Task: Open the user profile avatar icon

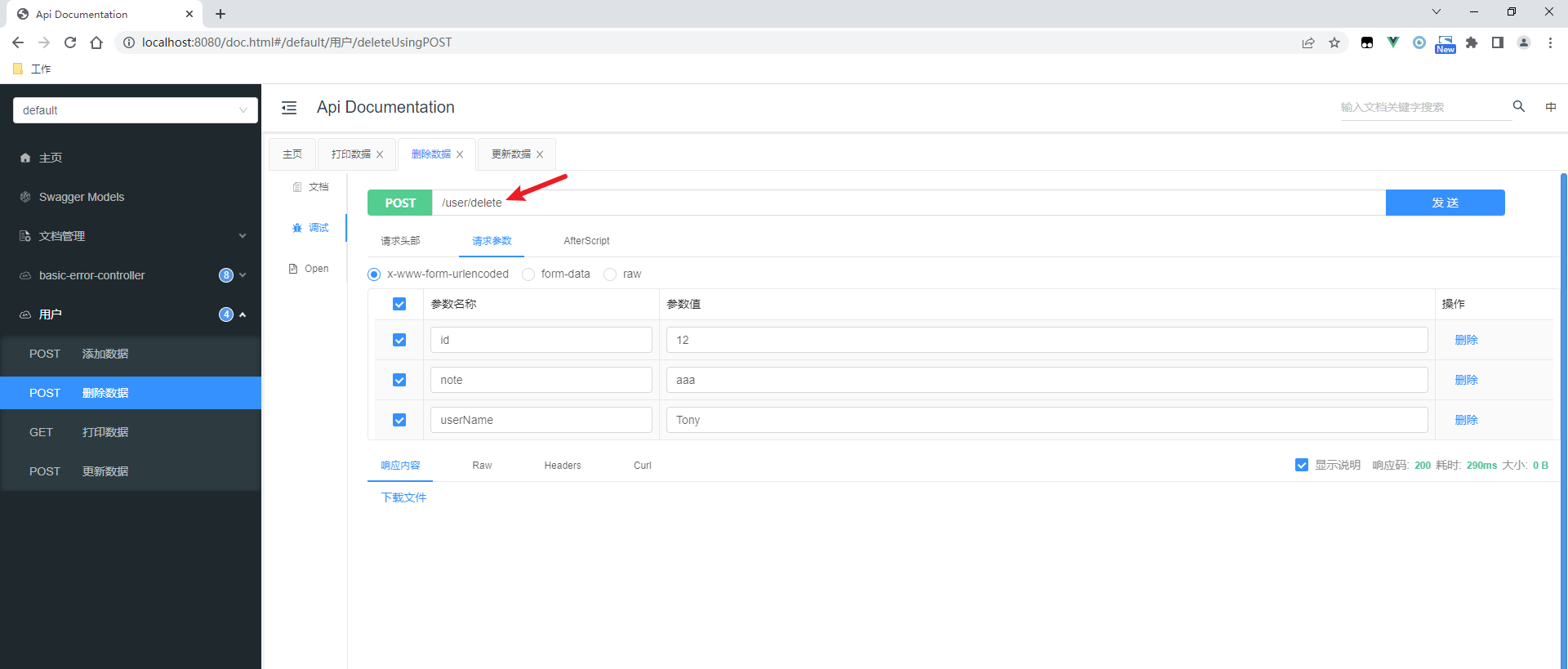Action: (1524, 42)
